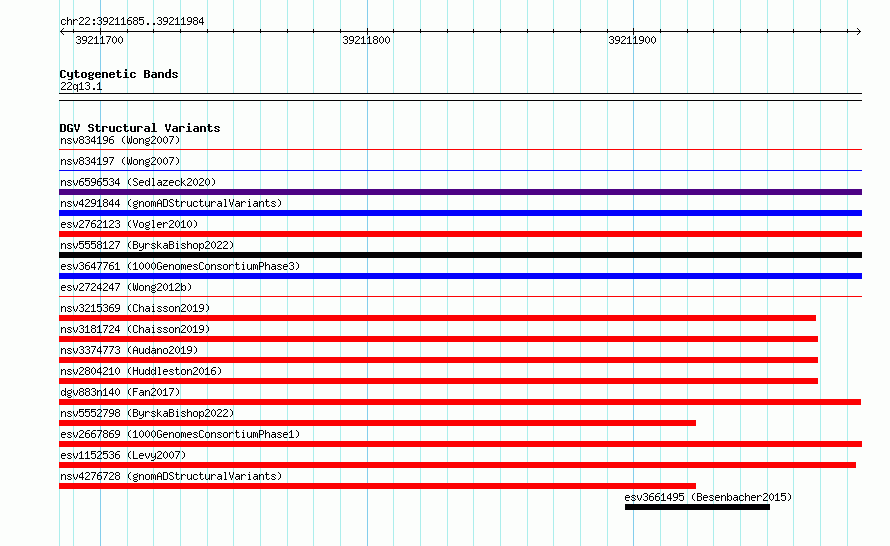Image resolution: width=890 pixels, height=546 pixels.
Task: Click the red bar for esv2762123
Action: click(460, 234)
